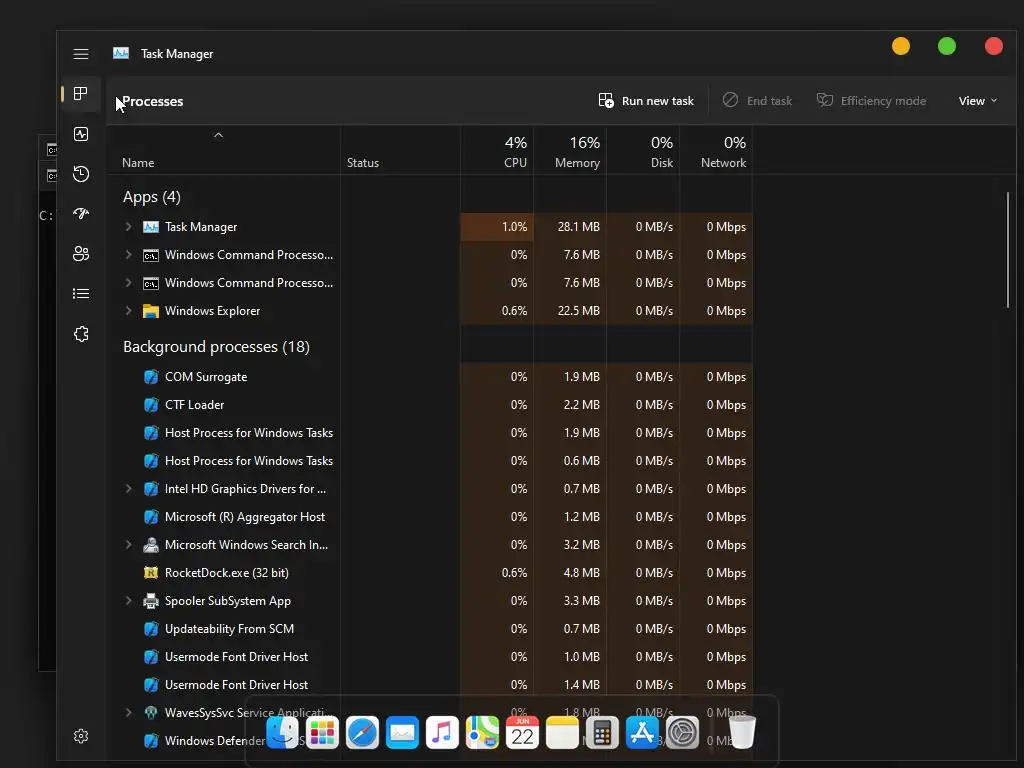Image resolution: width=1024 pixels, height=768 pixels.
Task: Open the hamburger navigation menu
Action: (81, 54)
